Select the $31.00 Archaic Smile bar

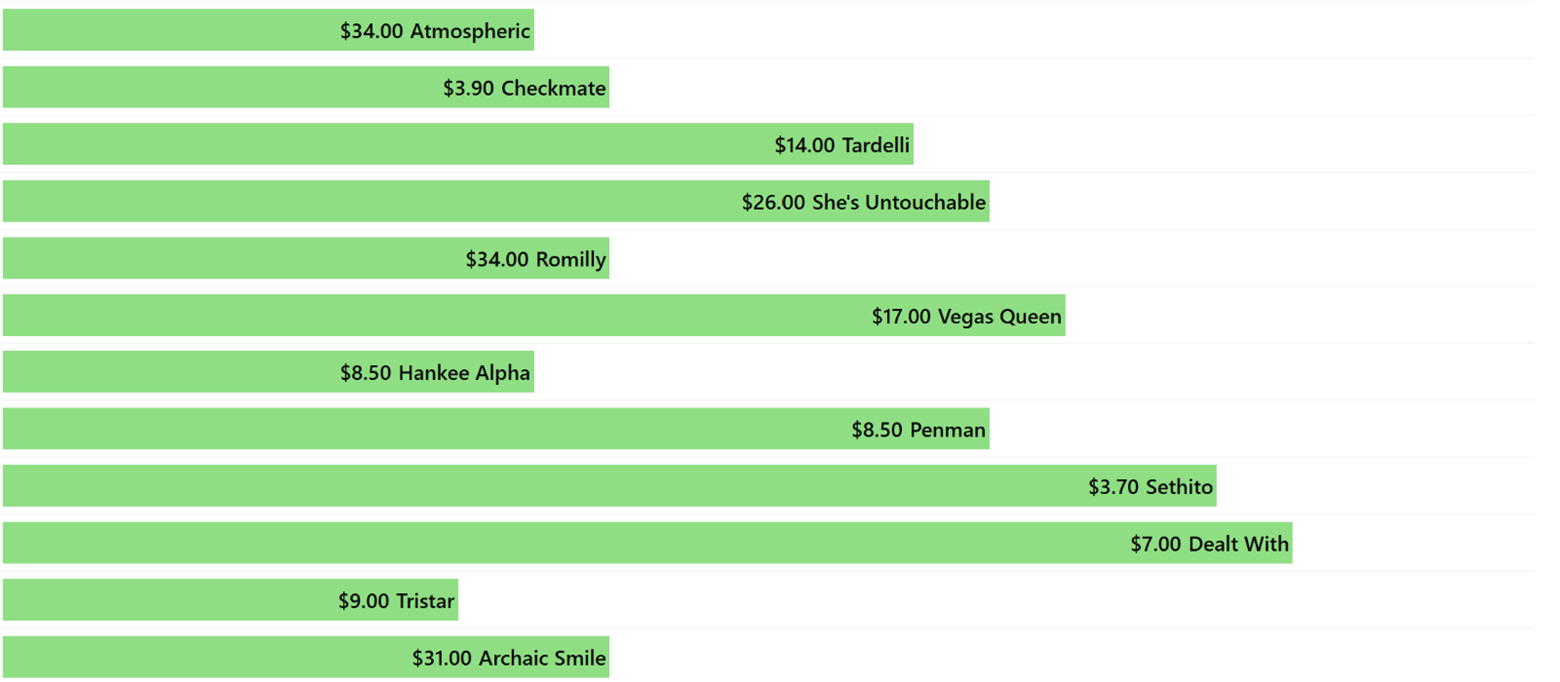[306, 657]
